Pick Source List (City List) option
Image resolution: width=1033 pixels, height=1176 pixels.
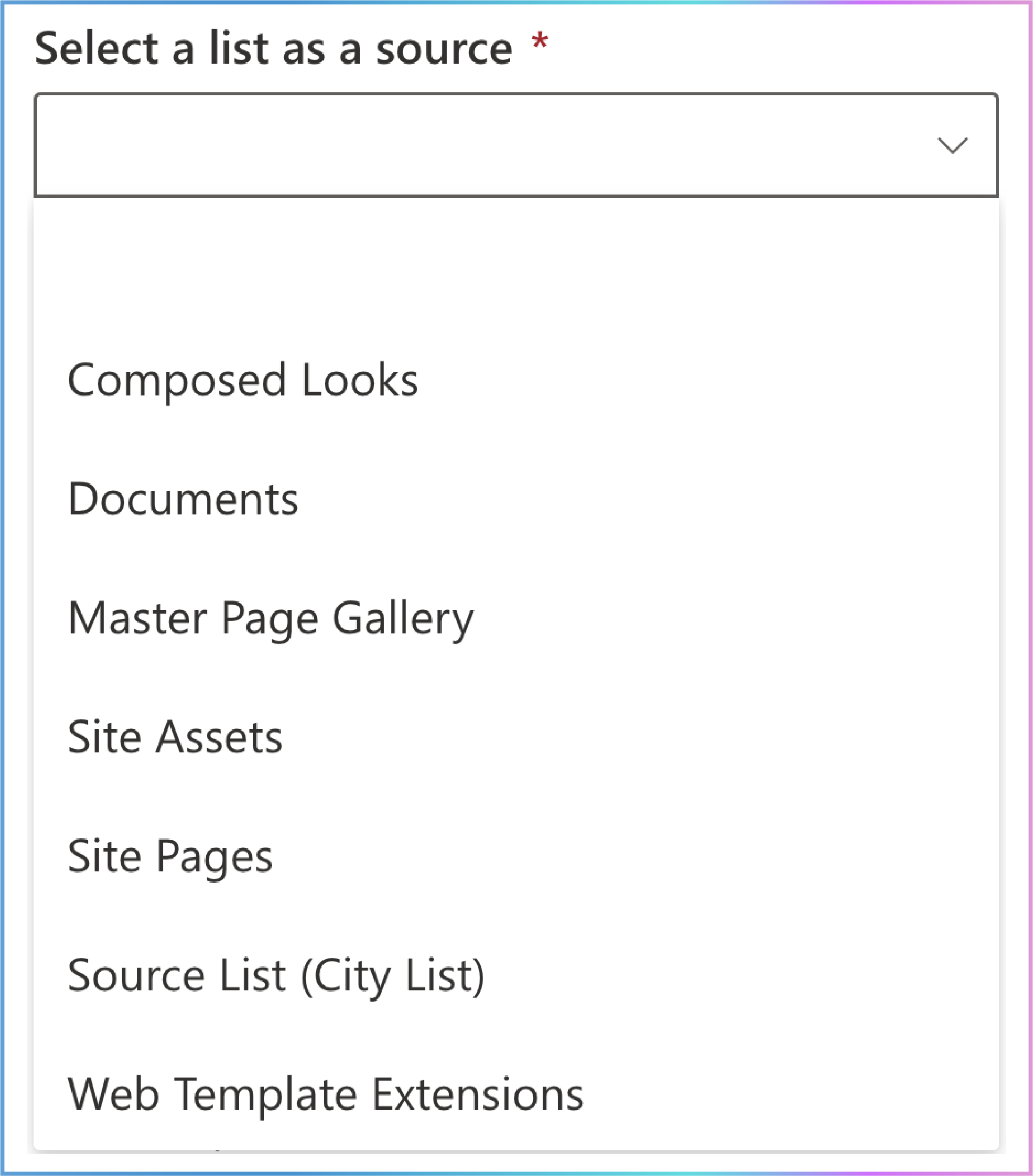[516, 975]
